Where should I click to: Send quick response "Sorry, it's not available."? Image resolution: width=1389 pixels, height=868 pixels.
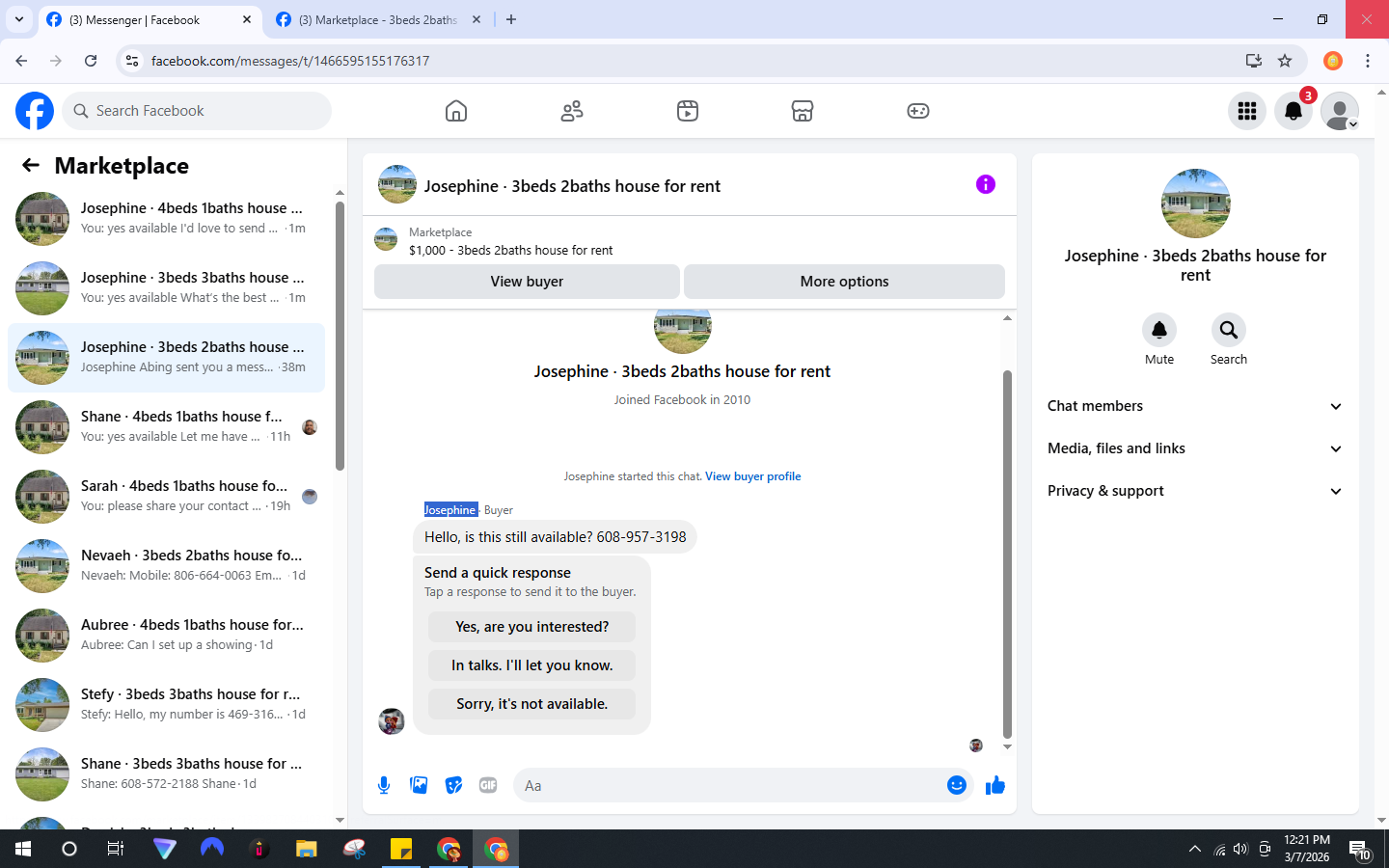tap(531, 704)
